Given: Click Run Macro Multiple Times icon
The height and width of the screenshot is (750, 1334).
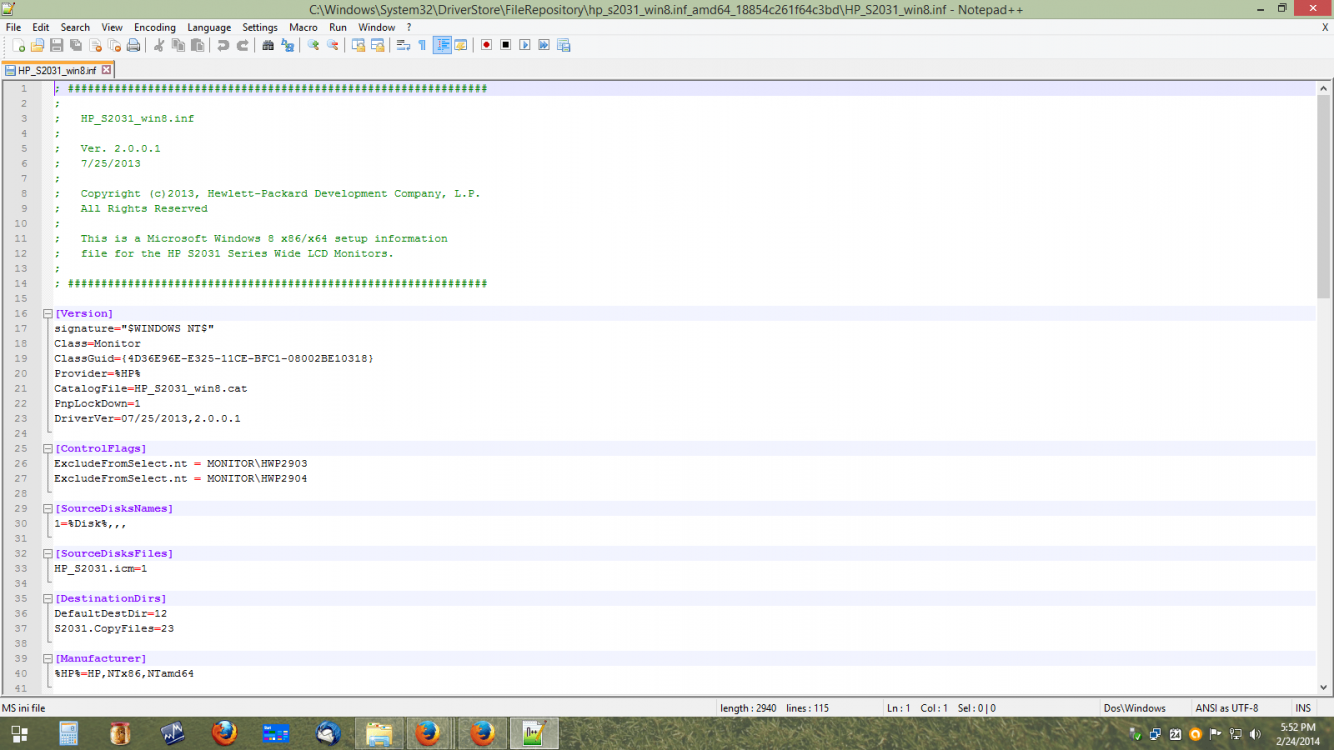Looking at the screenshot, I should pyautogui.click(x=544, y=46).
